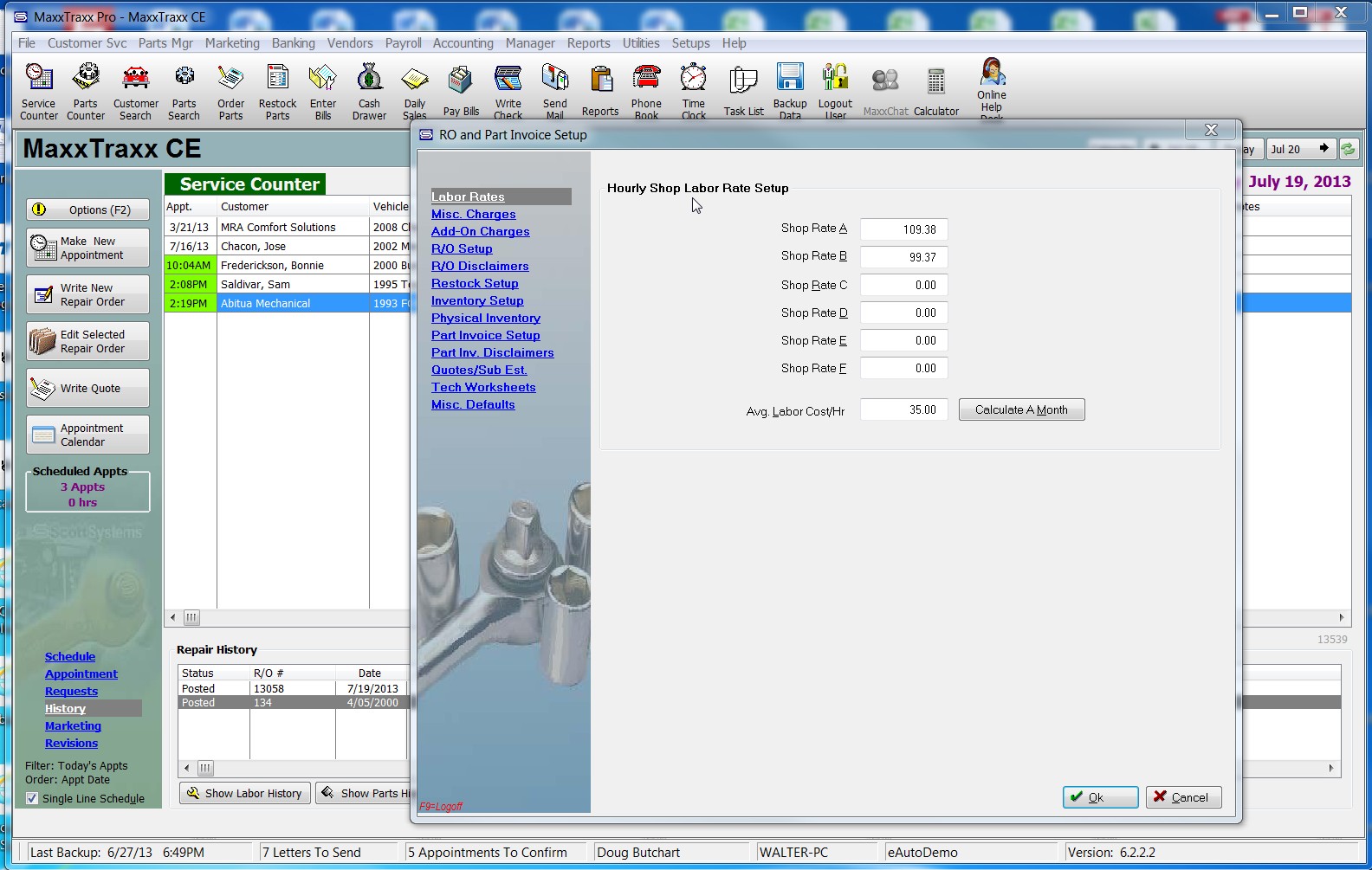Open Part Invoice Setup section
The image size is (1372, 870).
click(x=485, y=335)
